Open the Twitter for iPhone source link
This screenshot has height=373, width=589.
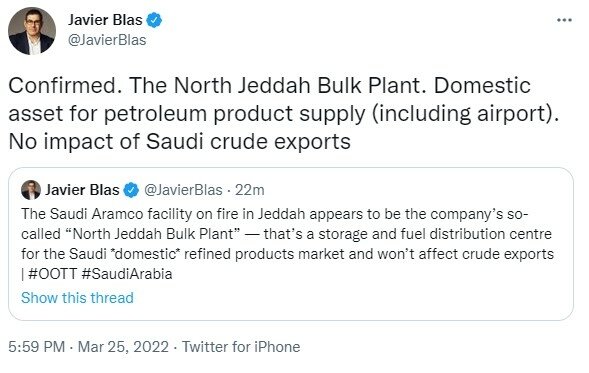[x=241, y=347]
